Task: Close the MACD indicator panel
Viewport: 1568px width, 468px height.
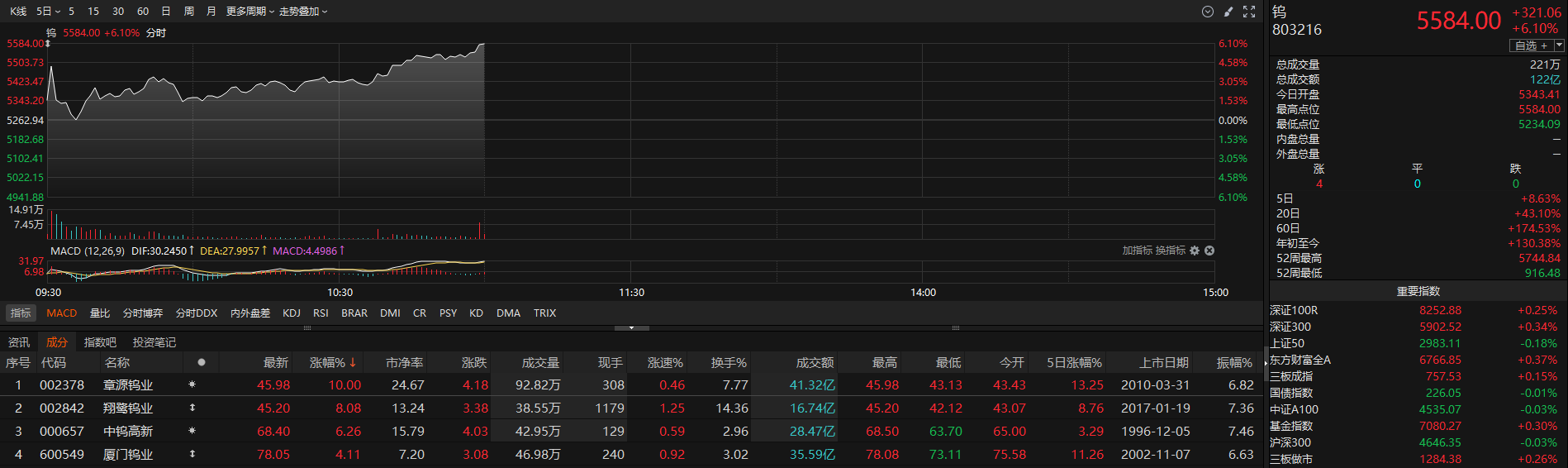Action: point(1209,251)
